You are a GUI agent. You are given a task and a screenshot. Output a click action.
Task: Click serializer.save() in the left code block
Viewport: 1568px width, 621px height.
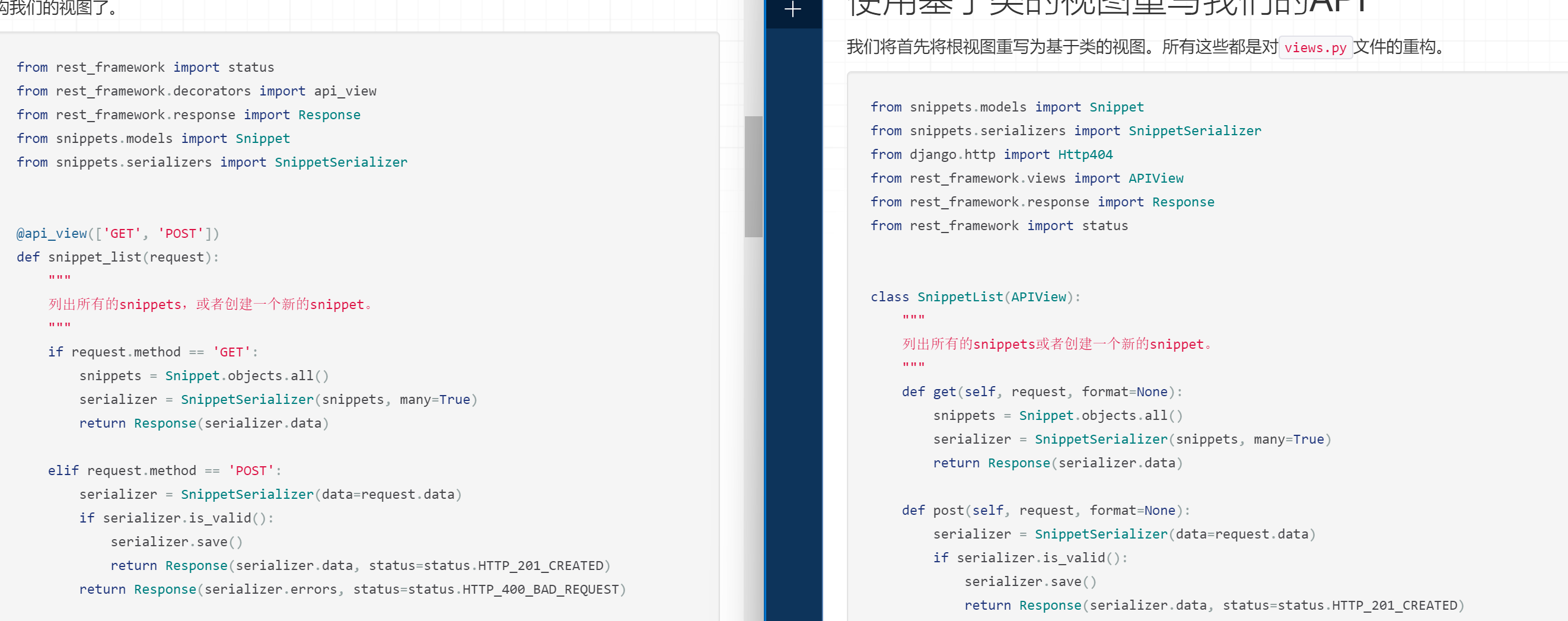176,542
